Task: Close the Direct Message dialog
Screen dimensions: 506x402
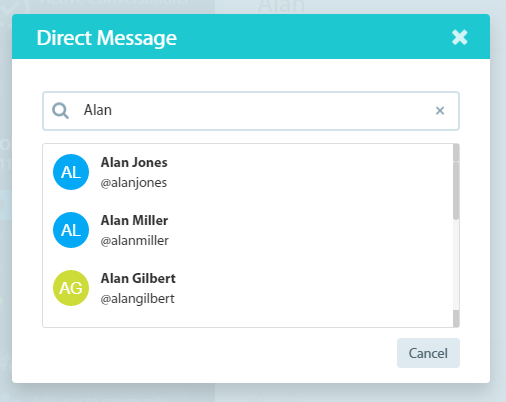Action: pyautogui.click(x=460, y=37)
